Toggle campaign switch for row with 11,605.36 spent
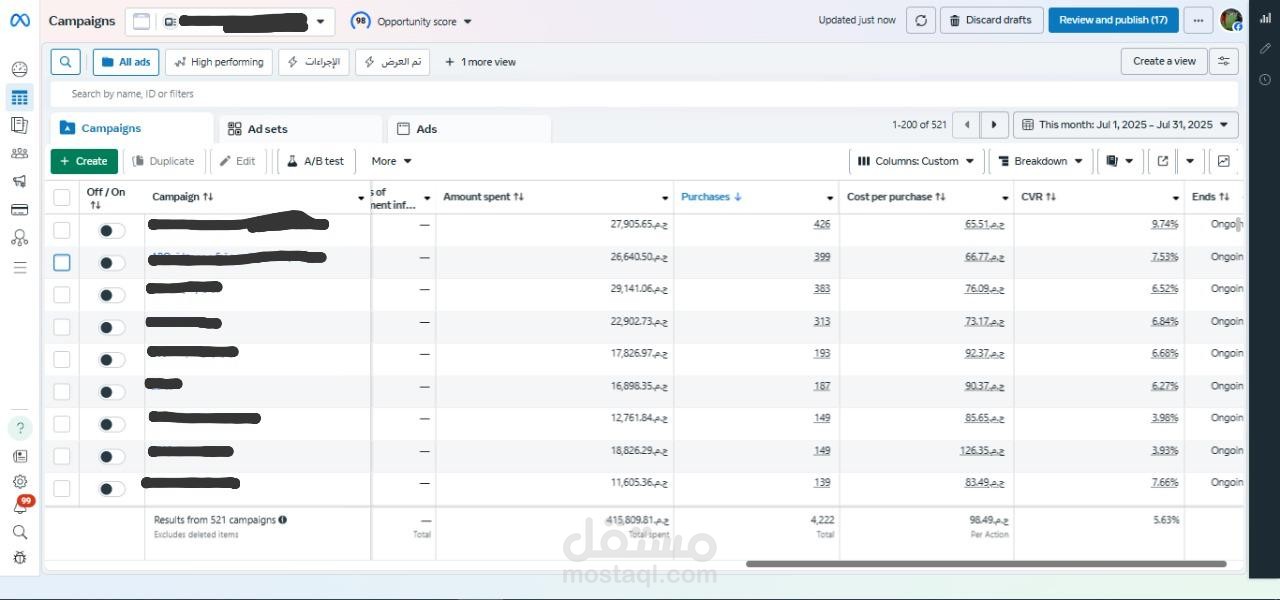The image size is (1280, 600). (112, 489)
